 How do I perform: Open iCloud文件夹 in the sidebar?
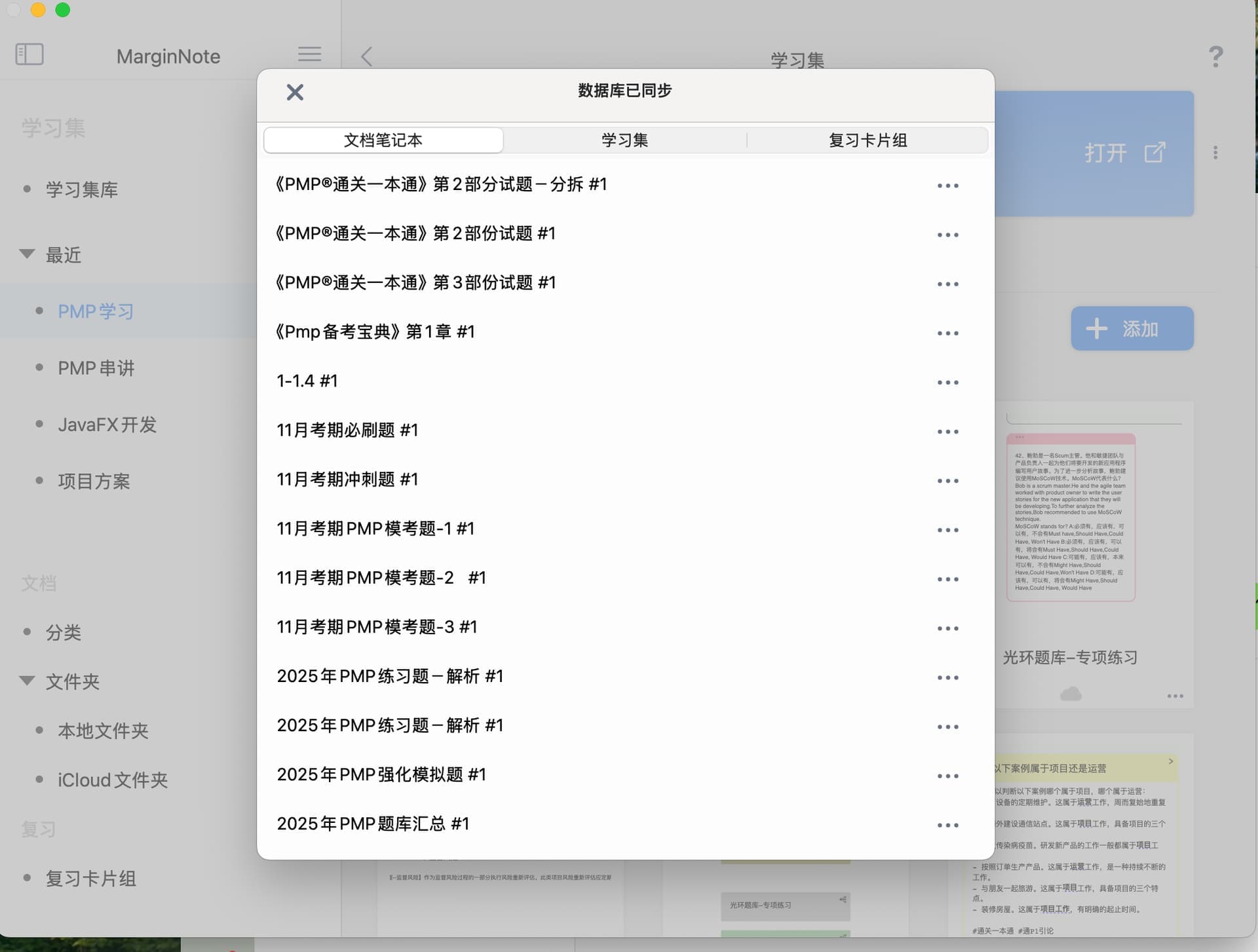click(x=113, y=780)
